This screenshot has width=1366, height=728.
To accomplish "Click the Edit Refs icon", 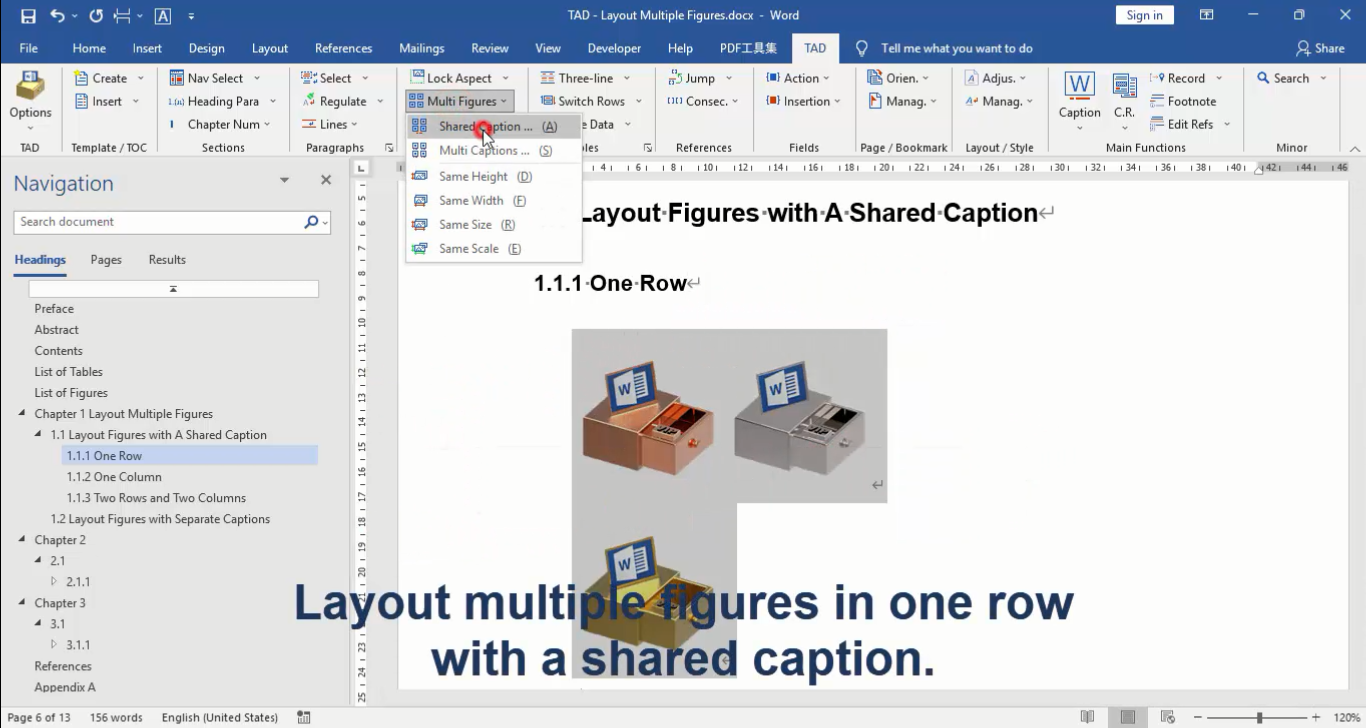I will pyautogui.click(x=1157, y=124).
